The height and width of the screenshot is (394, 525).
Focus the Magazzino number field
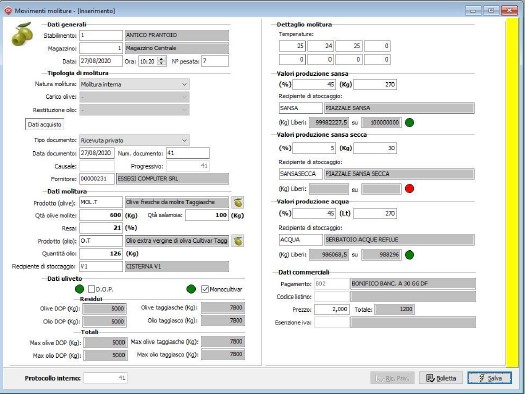[x=101, y=48]
